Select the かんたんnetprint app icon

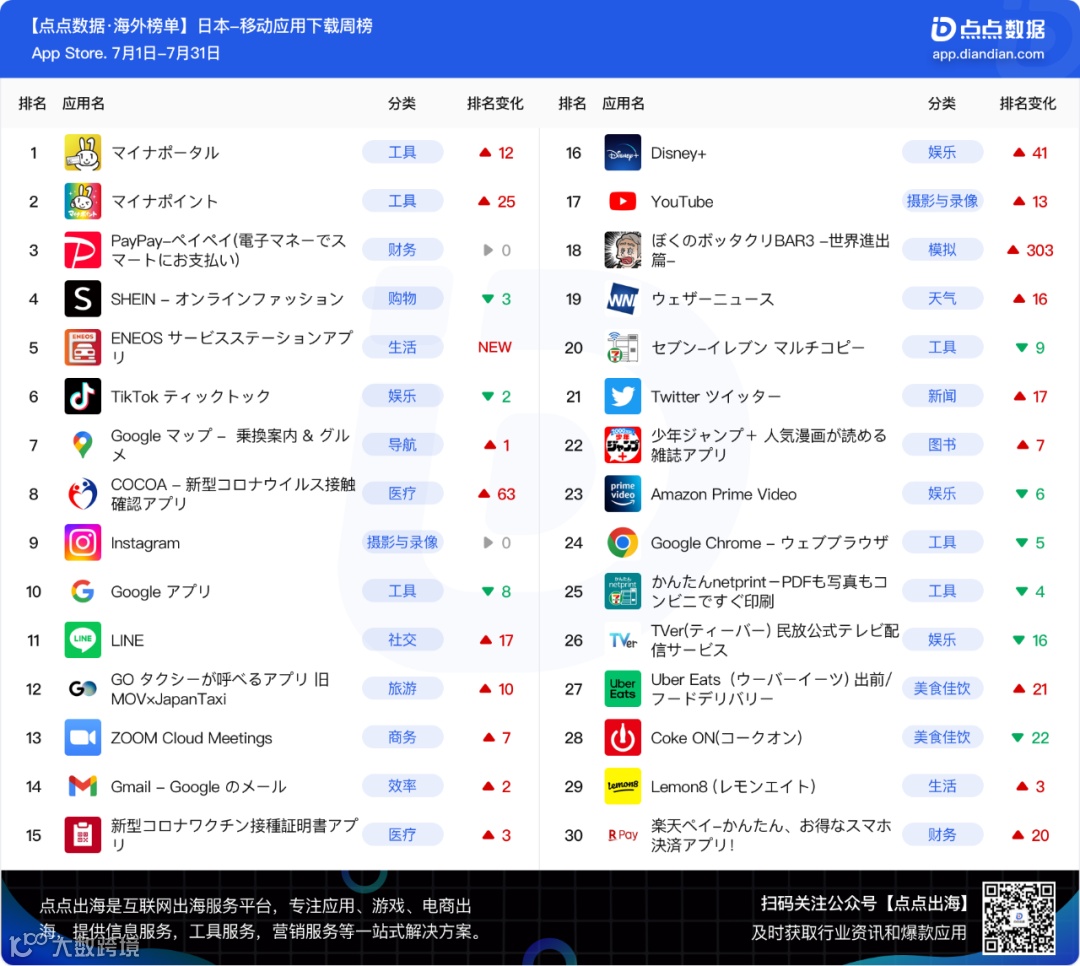click(623, 591)
